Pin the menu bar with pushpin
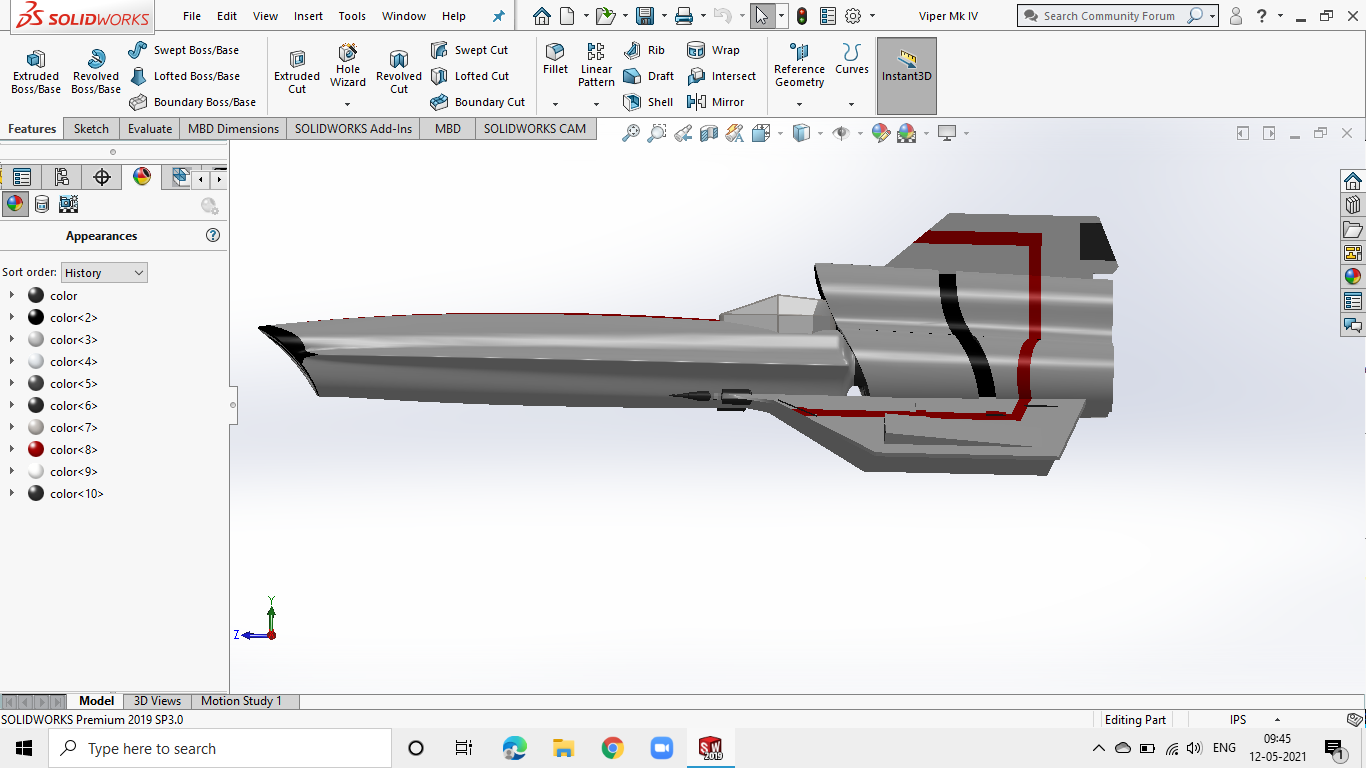Screen dimensions: 1366x768 [x=499, y=16]
